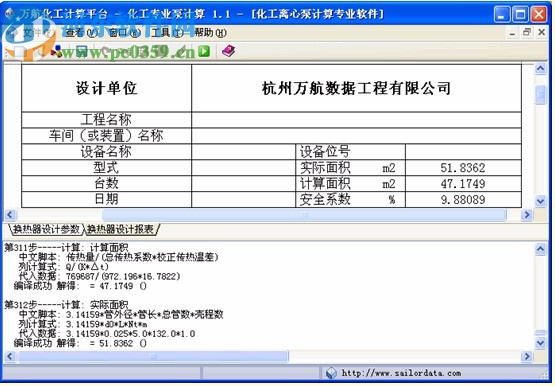
Task: Click log pane horizontal scrollbar thumb
Action: pyautogui.click(x=153, y=356)
